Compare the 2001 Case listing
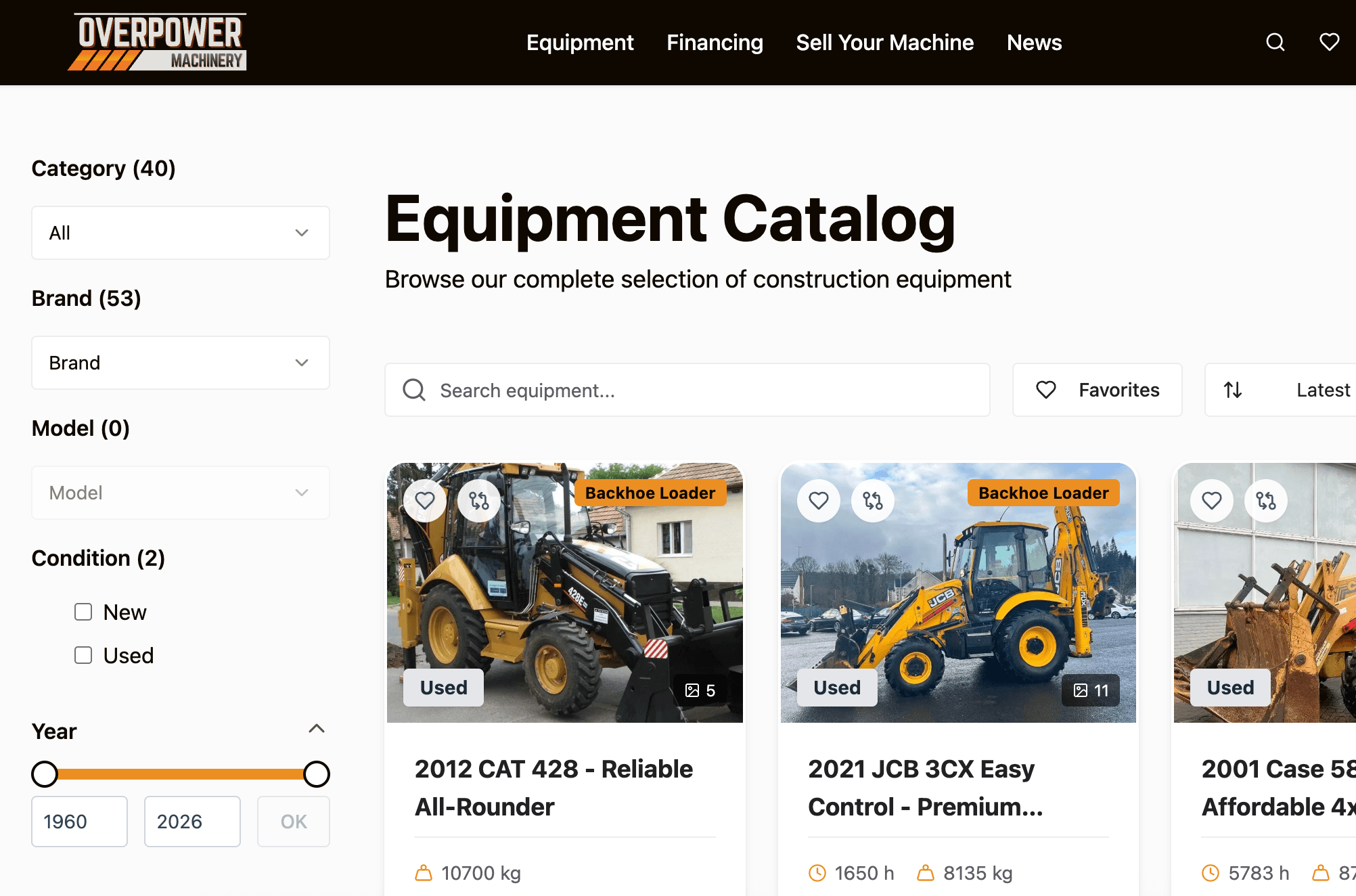The image size is (1356, 896). pyautogui.click(x=1266, y=501)
